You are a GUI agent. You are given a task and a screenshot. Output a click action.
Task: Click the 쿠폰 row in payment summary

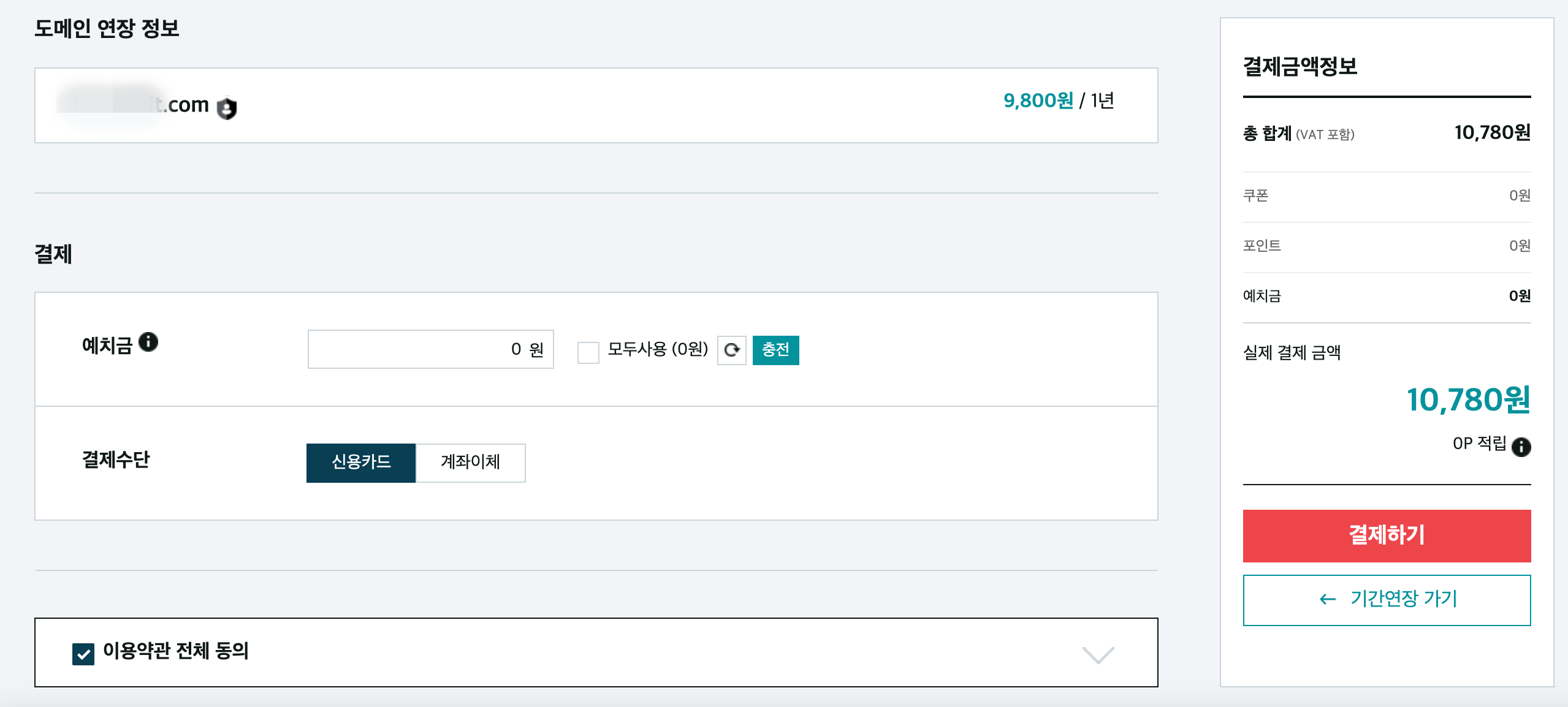(1387, 196)
